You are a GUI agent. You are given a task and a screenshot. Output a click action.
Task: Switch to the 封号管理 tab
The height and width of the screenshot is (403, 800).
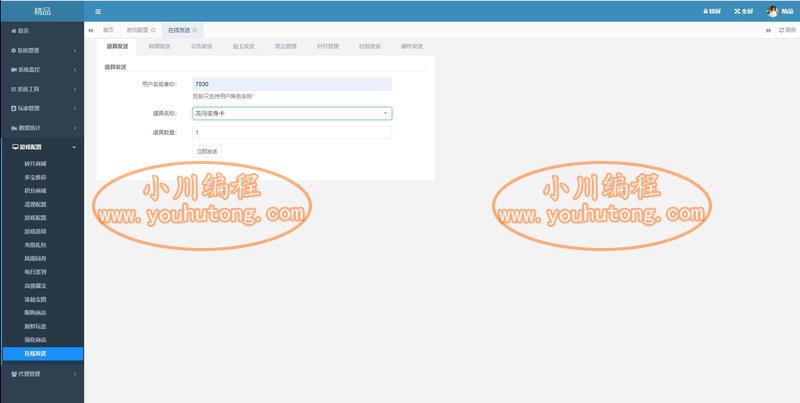click(x=328, y=46)
